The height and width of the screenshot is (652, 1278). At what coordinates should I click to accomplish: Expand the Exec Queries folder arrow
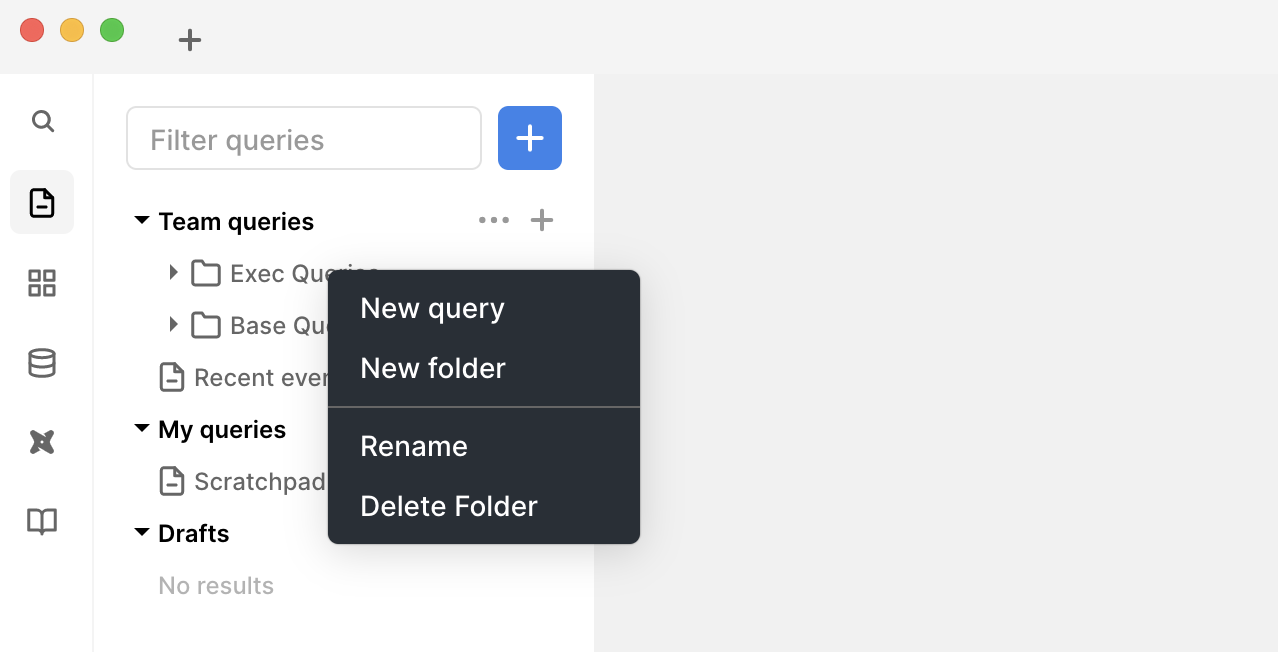[x=173, y=272]
